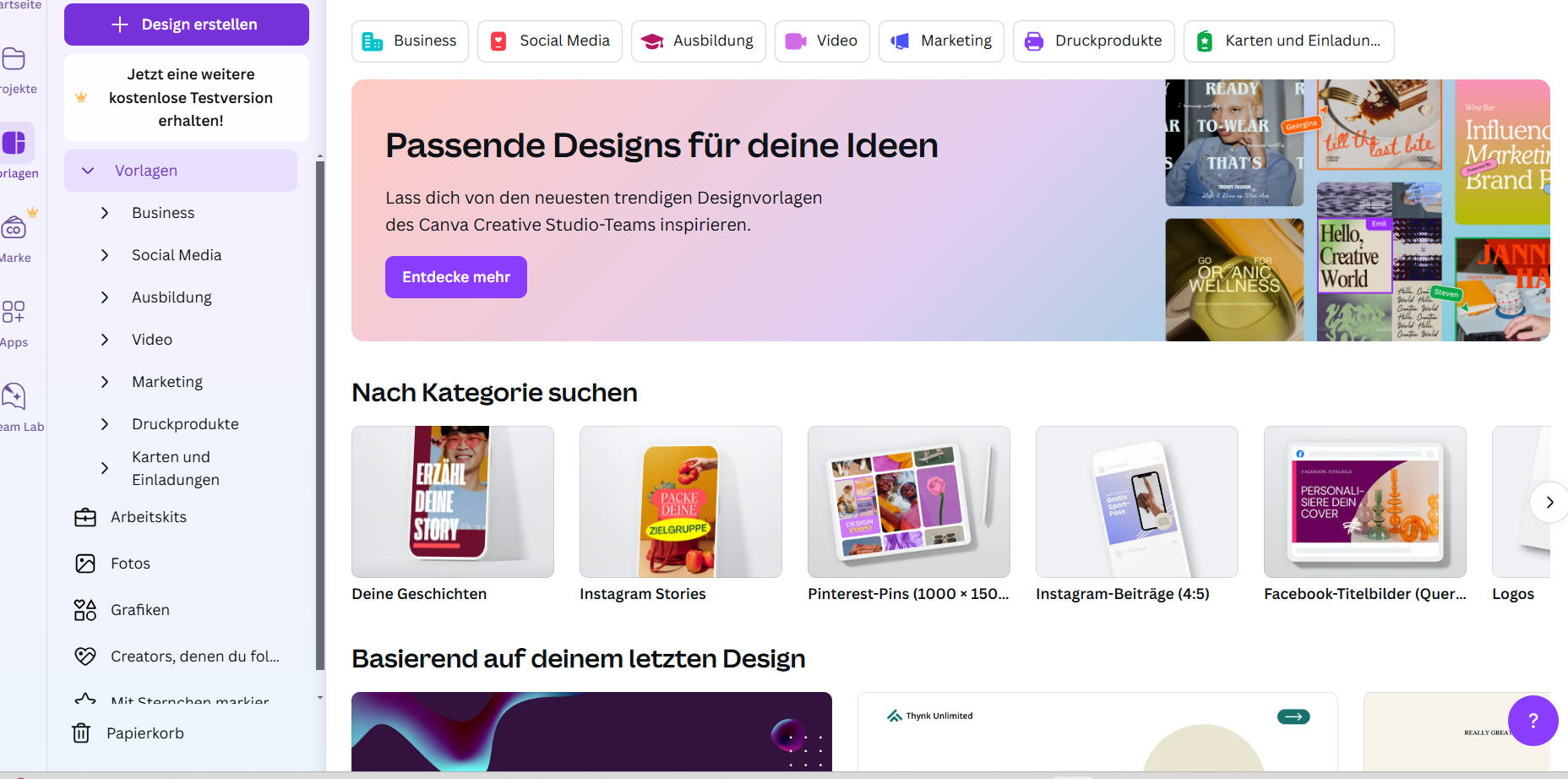Screen dimensions: 1568x779
Task: Open the Instagram-Beiträge (4:5) category thumbnail
Action: click(1137, 502)
